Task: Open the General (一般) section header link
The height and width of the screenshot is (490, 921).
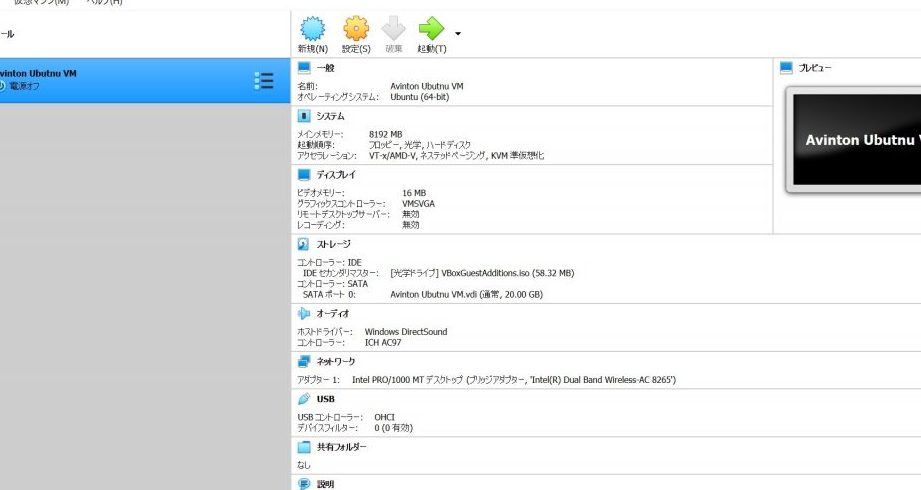Action: tap(325, 68)
